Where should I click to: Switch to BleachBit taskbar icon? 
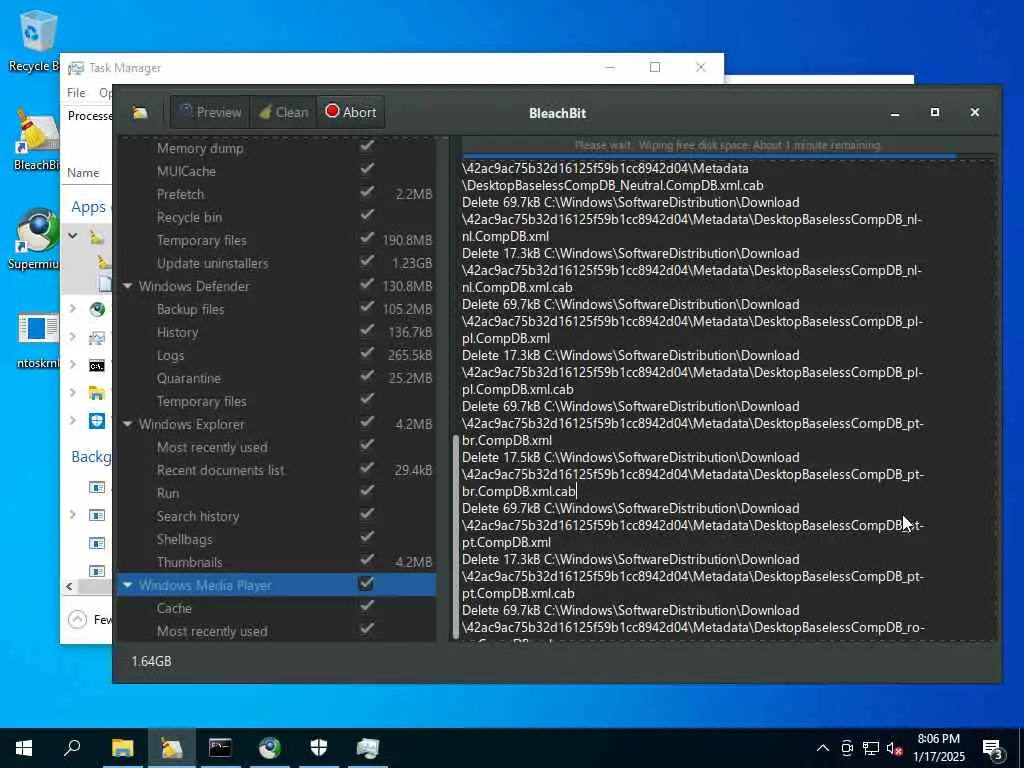(171, 748)
